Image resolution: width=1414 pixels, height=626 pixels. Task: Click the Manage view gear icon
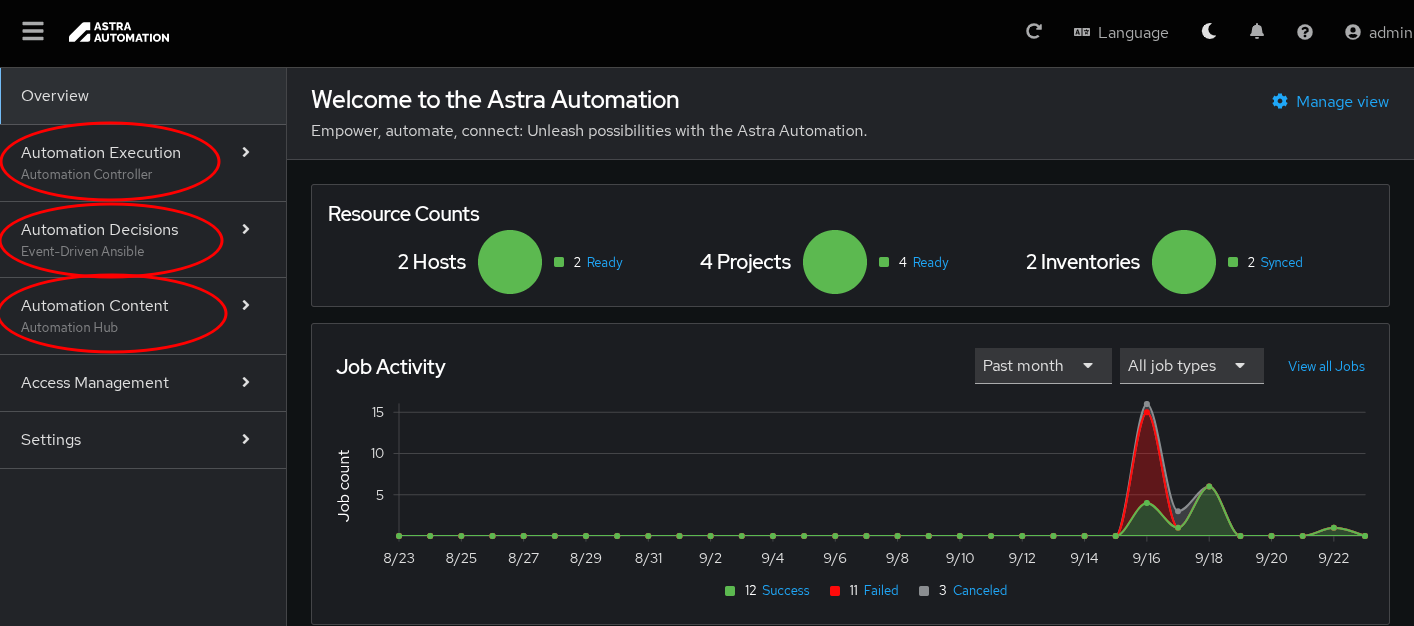(x=1280, y=101)
